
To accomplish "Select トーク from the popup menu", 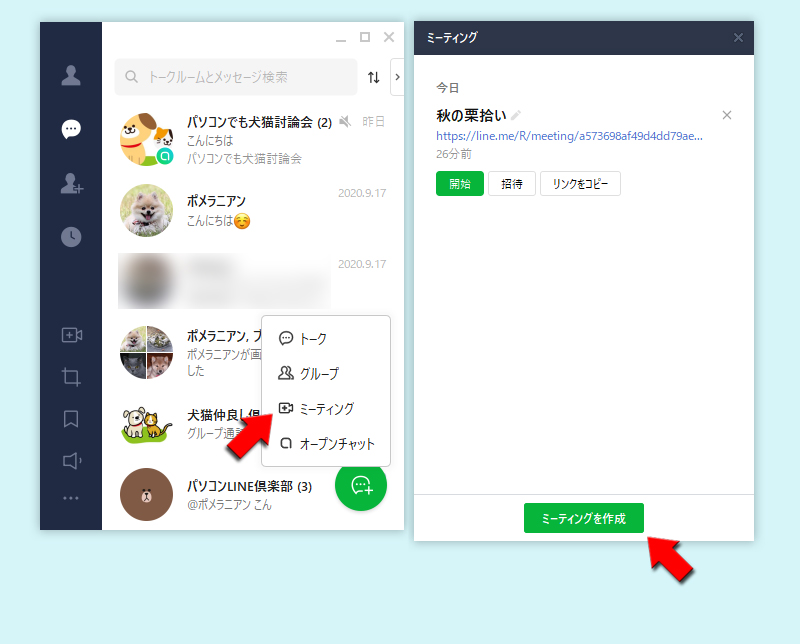I will click(x=326, y=338).
